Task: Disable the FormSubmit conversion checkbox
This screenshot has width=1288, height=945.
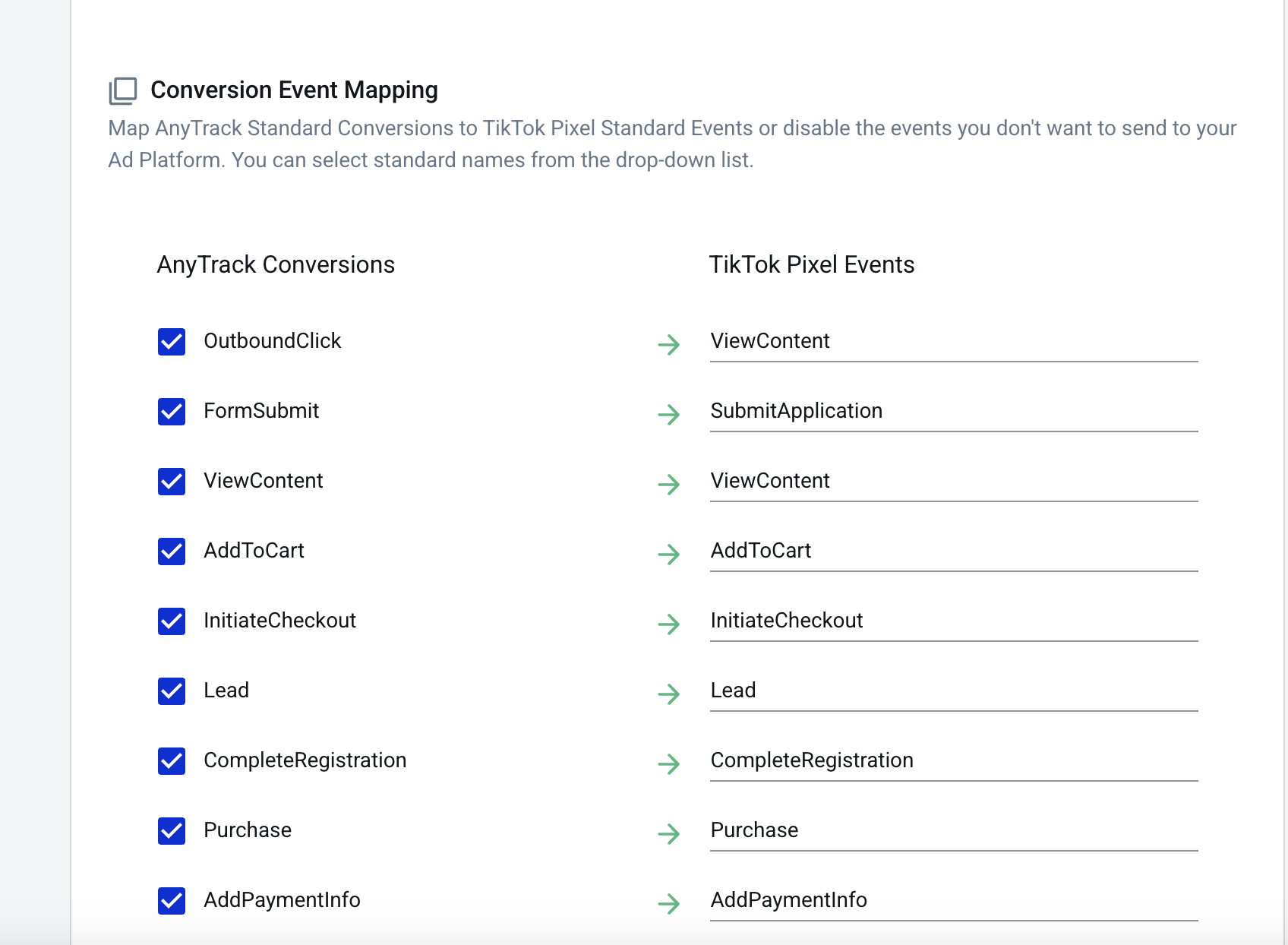Action: point(172,412)
